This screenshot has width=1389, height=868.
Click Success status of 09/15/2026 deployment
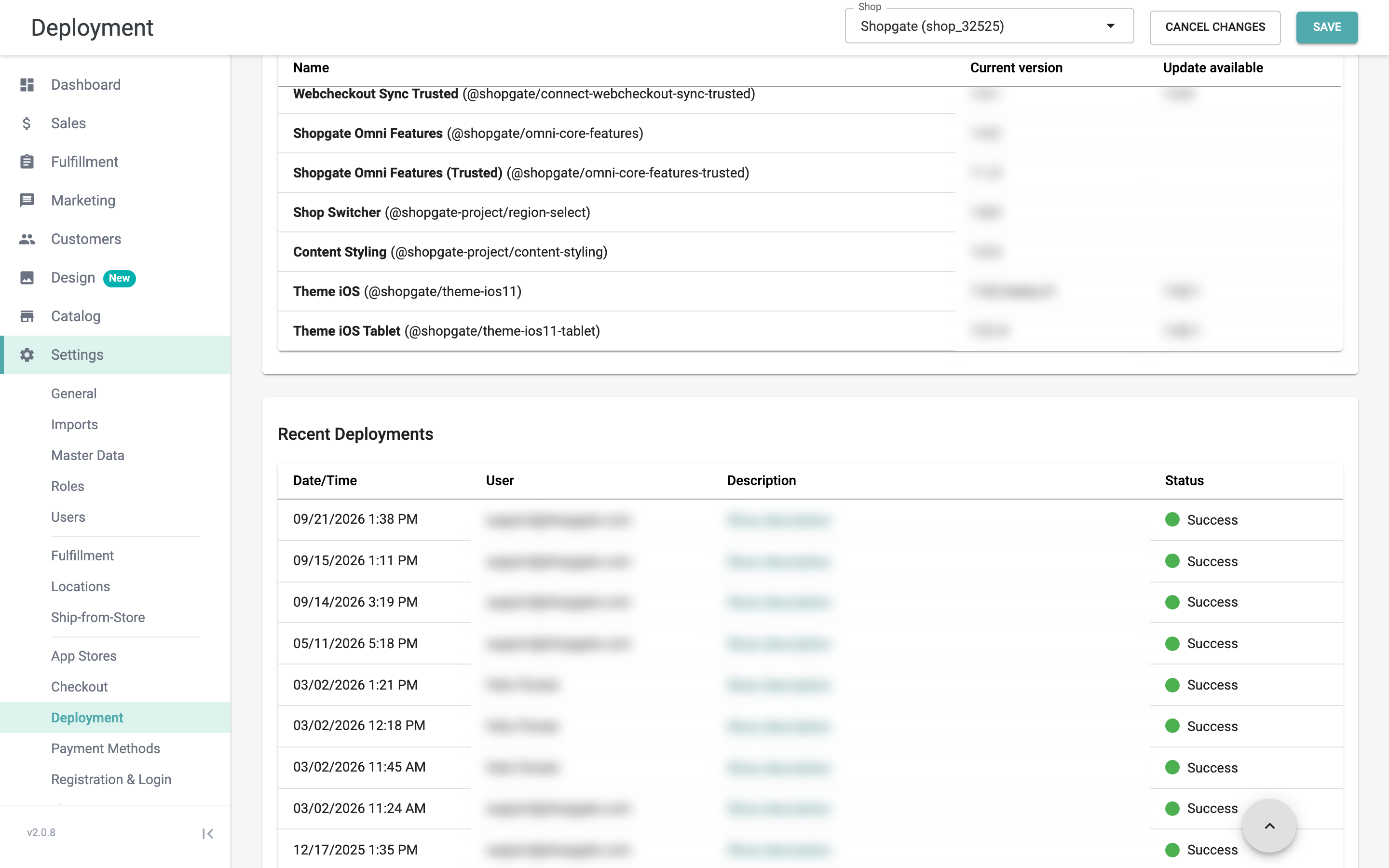tap(1201, 561)
